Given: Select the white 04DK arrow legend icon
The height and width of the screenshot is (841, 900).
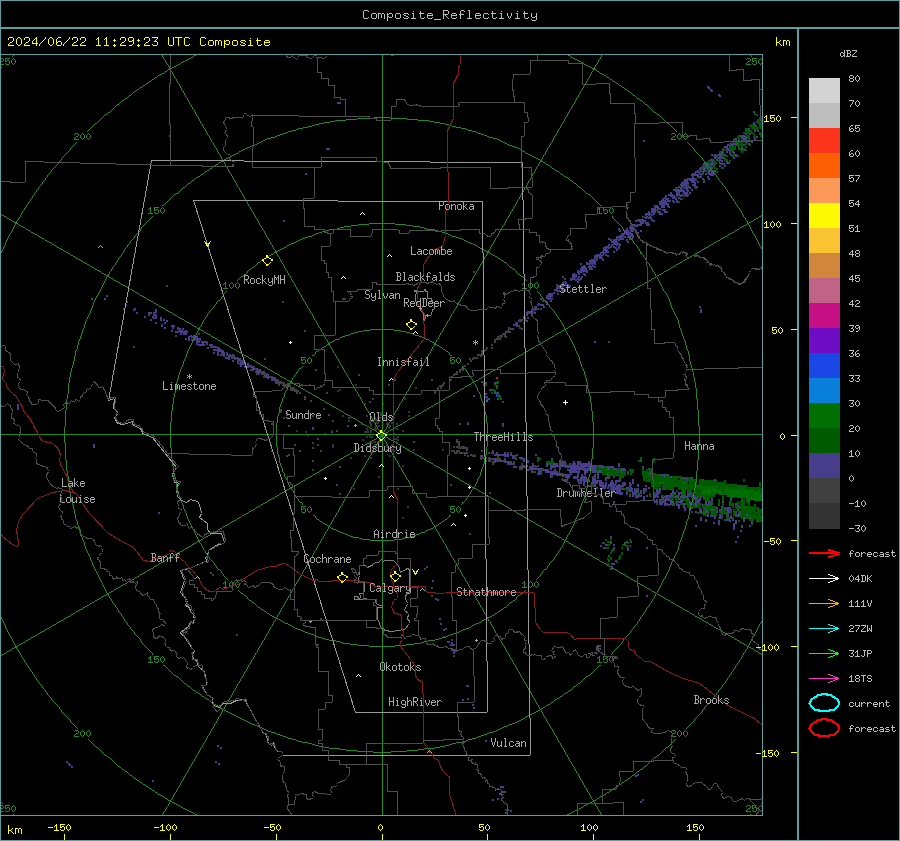Looking at the screenshot, I should (x=824, y=579).
